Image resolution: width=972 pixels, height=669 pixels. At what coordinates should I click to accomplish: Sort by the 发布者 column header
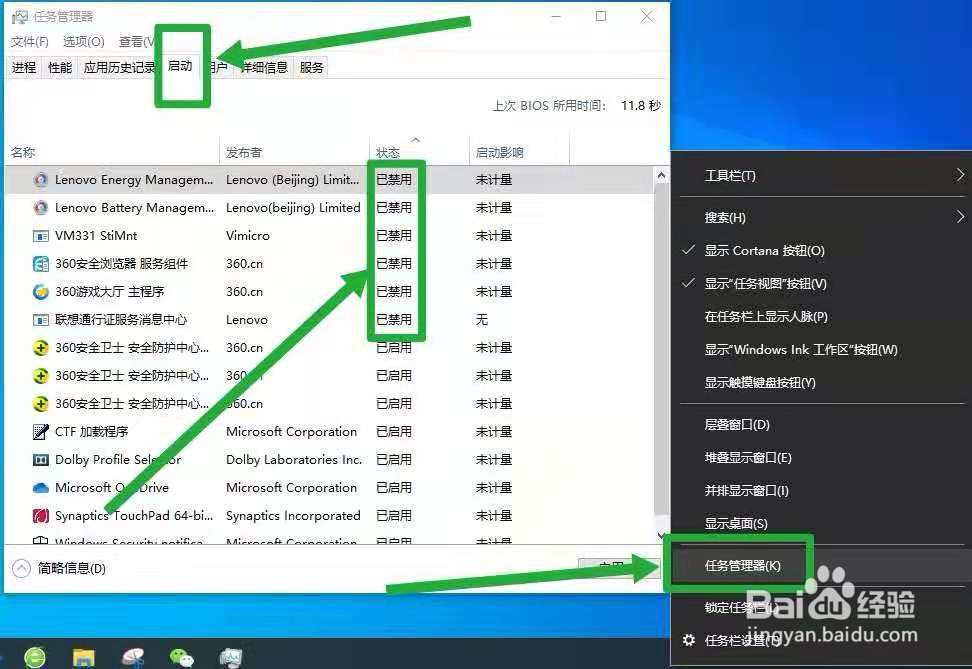tap(294, 152)
